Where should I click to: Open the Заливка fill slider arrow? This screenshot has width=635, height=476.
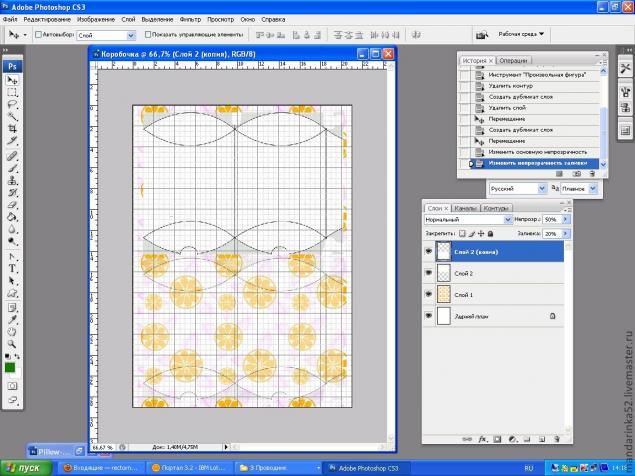[x=565, y=234]
